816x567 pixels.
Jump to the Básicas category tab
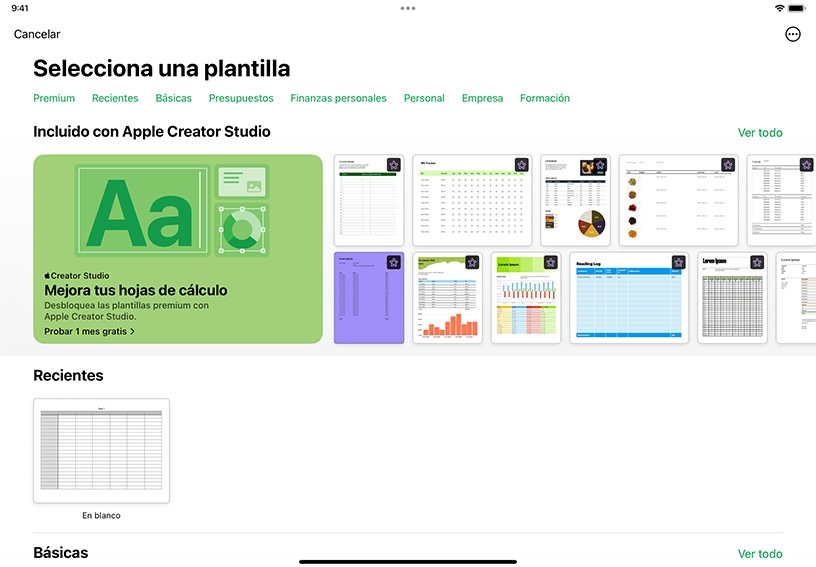pos(173,98)
